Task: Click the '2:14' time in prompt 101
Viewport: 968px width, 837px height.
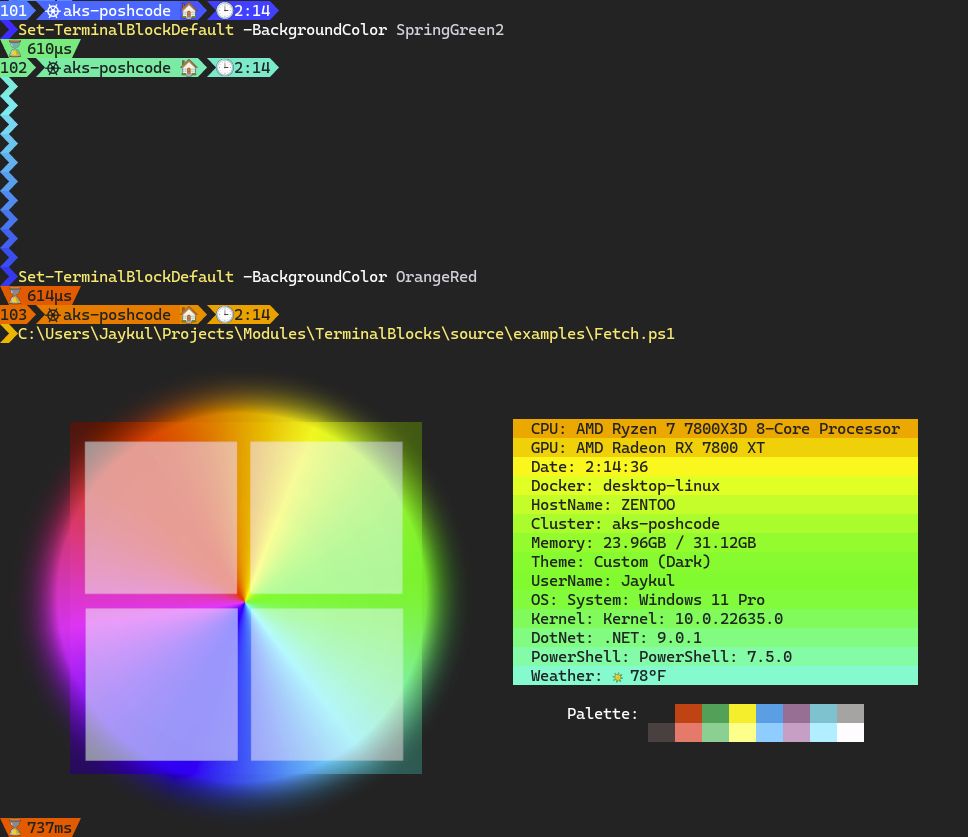Action: click(x=252, y=10)
